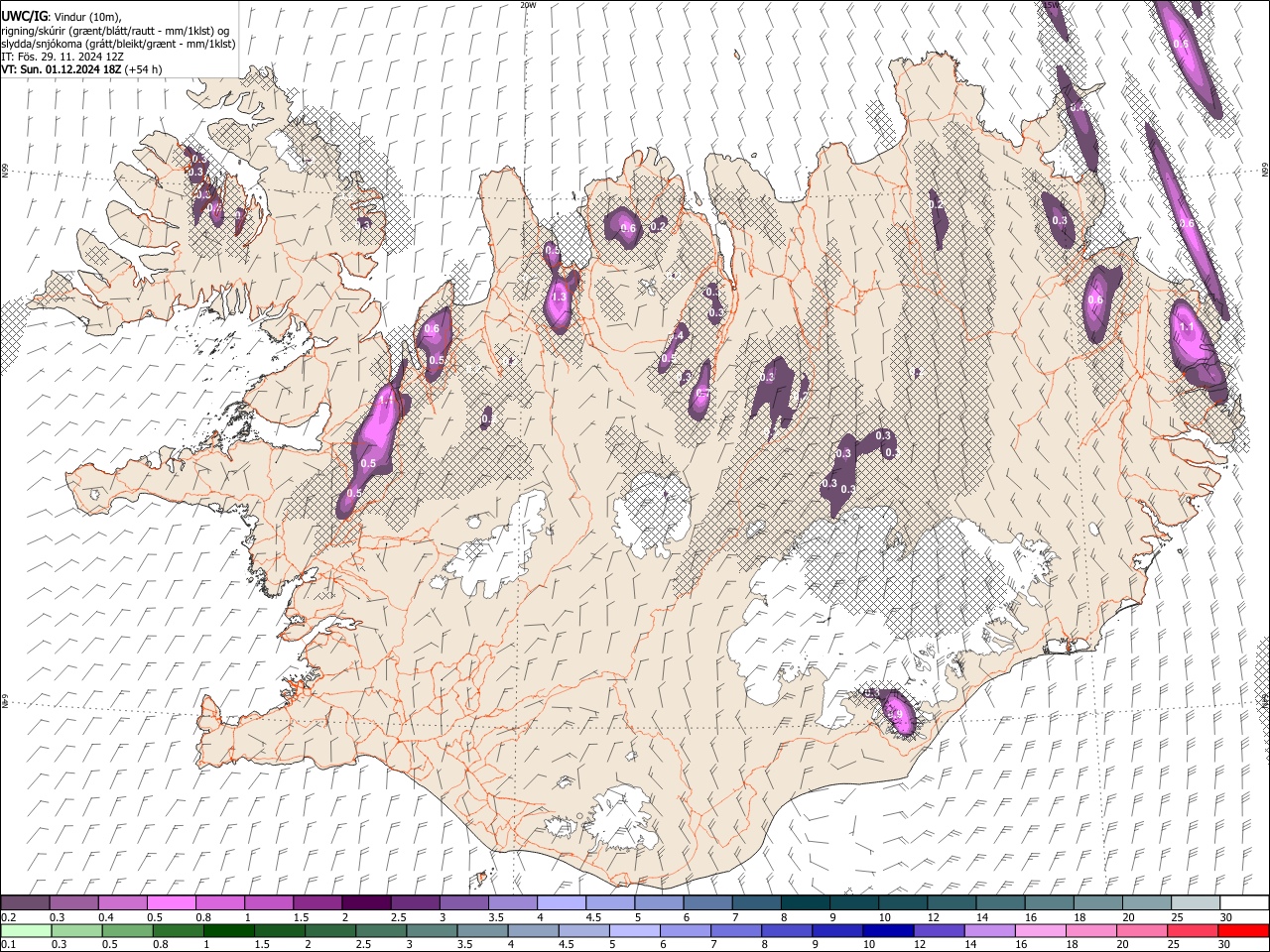Click the 'IT: Fös. 29. 11. 2024 12Z' line
Image resolution: width=1270 pixels, height=952 pixels.
pos(63,57)
